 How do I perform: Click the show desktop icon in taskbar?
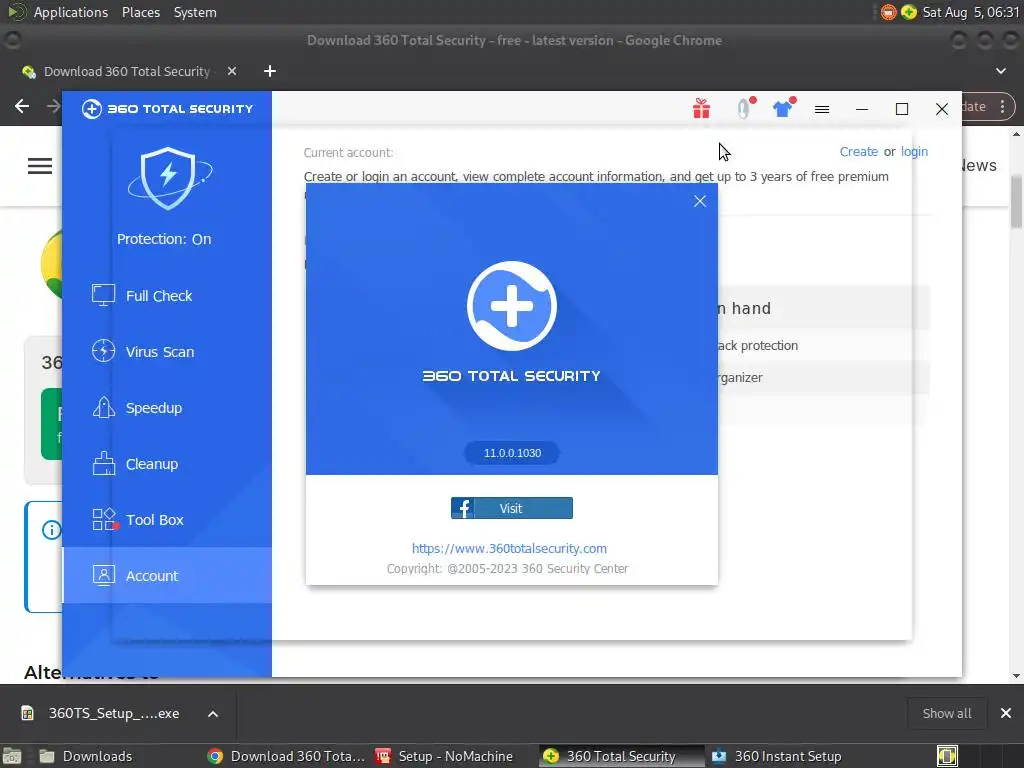(x=12, y=756)
